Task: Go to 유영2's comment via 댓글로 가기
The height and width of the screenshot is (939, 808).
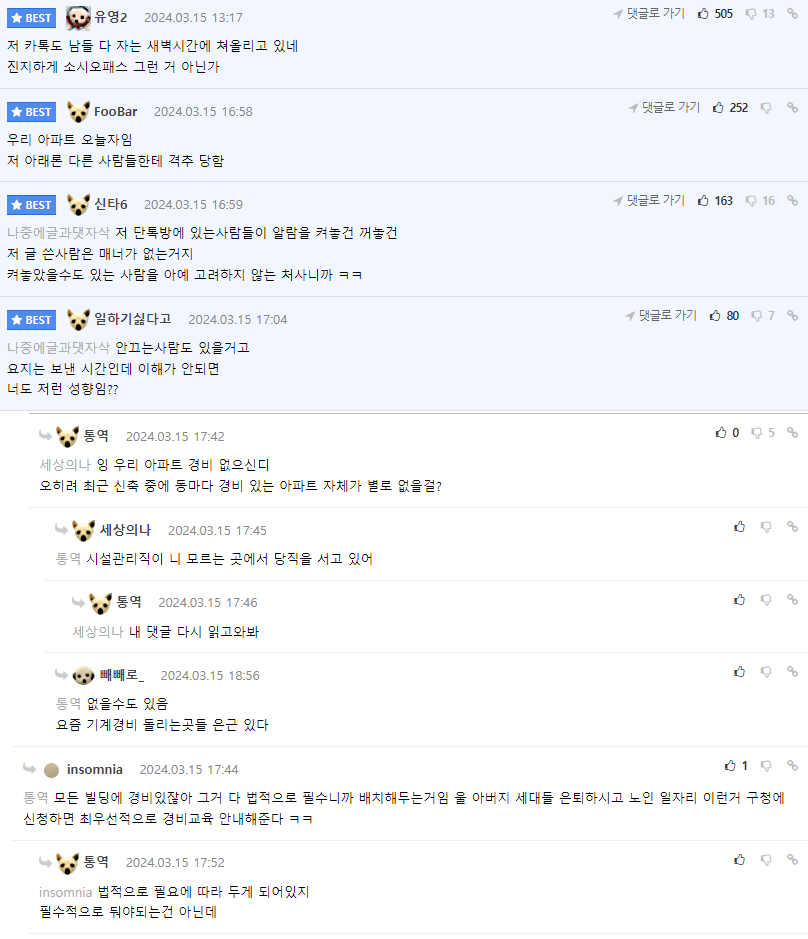Action: [x=649, y=14]
